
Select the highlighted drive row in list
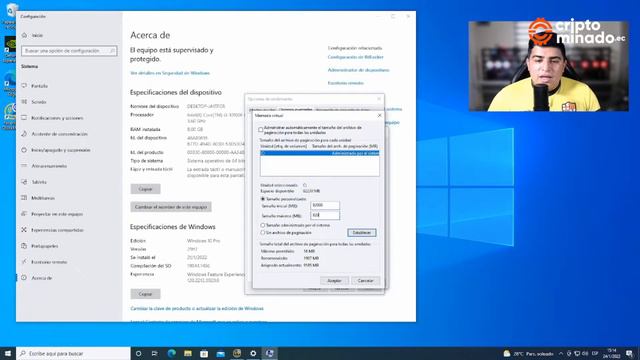click(320, 153)
